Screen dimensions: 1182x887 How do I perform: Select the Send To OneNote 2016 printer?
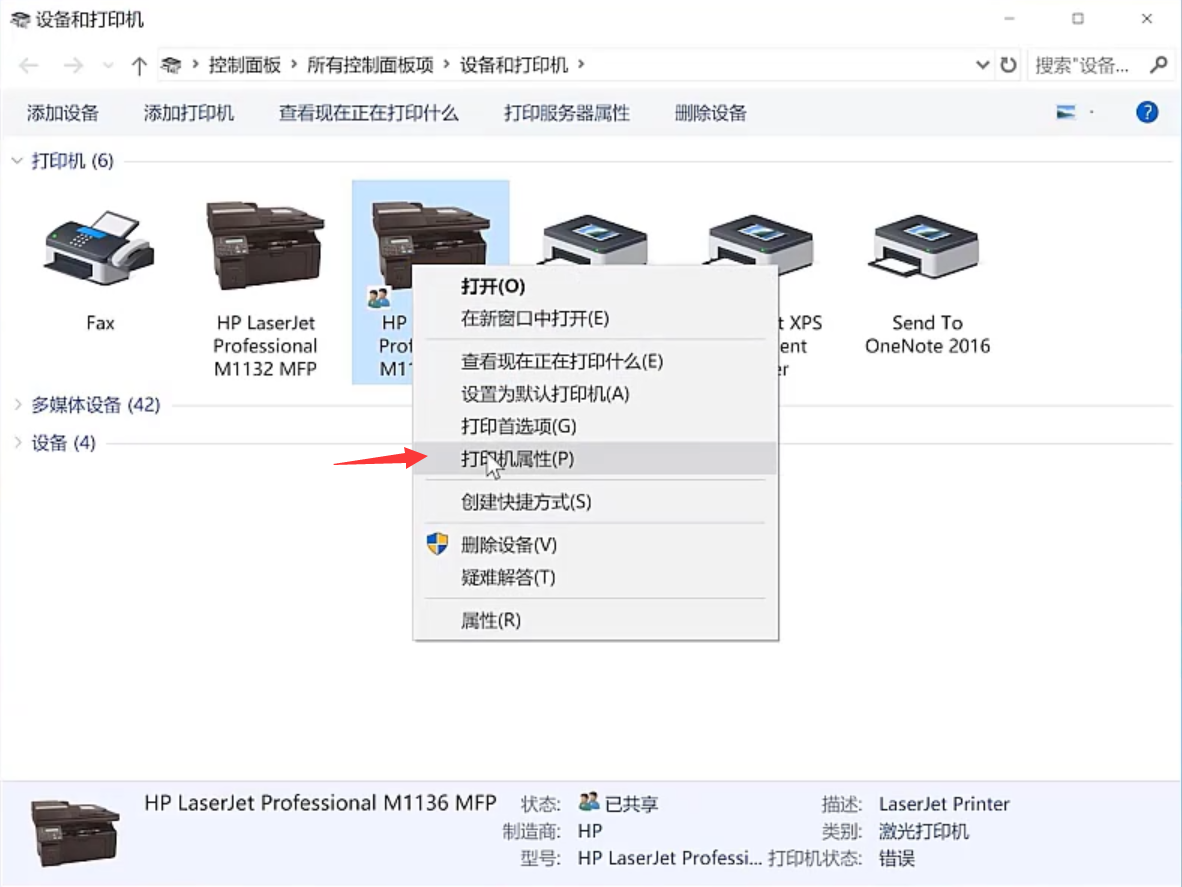pyautogui.click(x=927, y=251)
